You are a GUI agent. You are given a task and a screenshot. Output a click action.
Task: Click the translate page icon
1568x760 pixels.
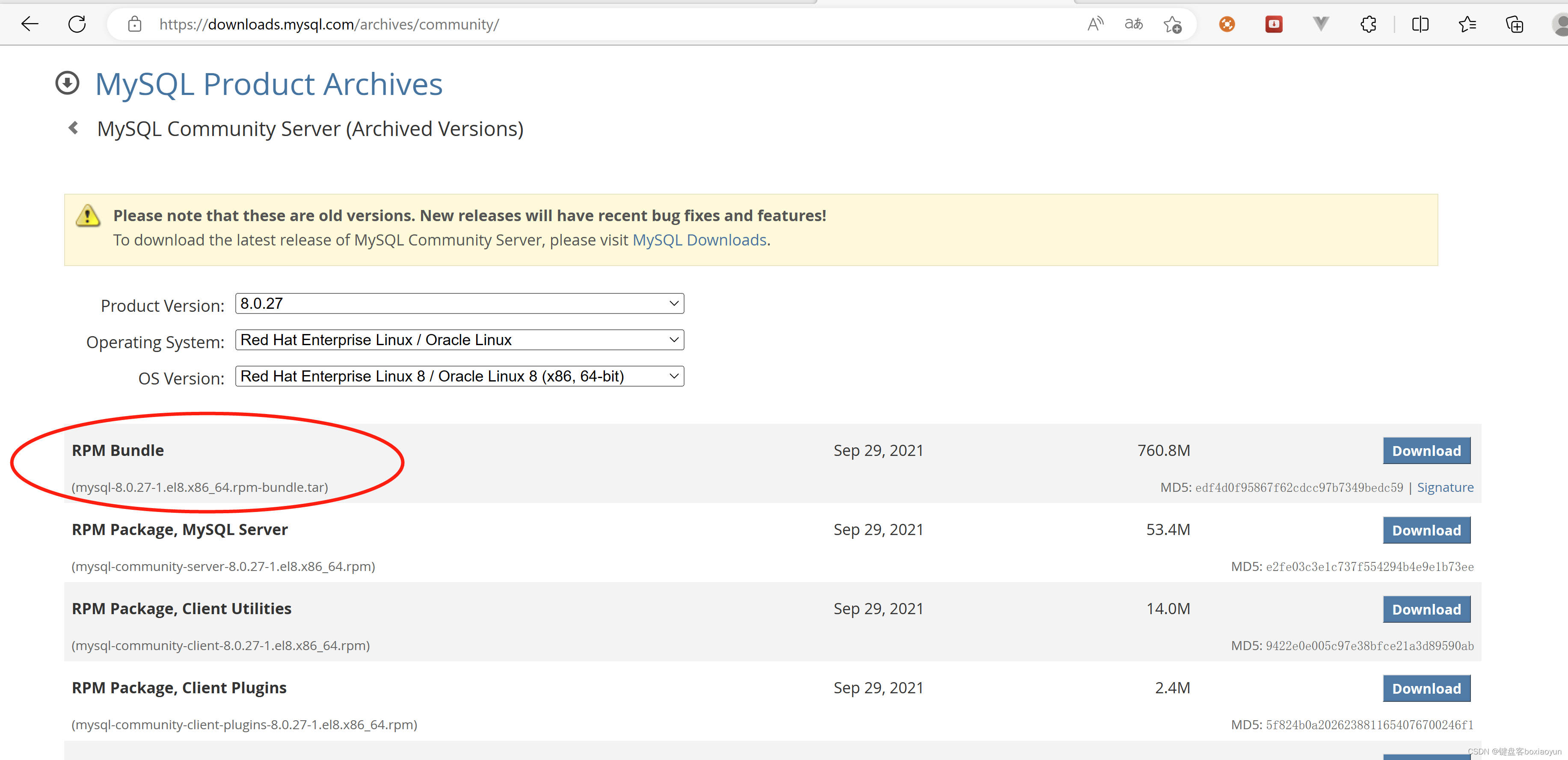coord(1133,24)
